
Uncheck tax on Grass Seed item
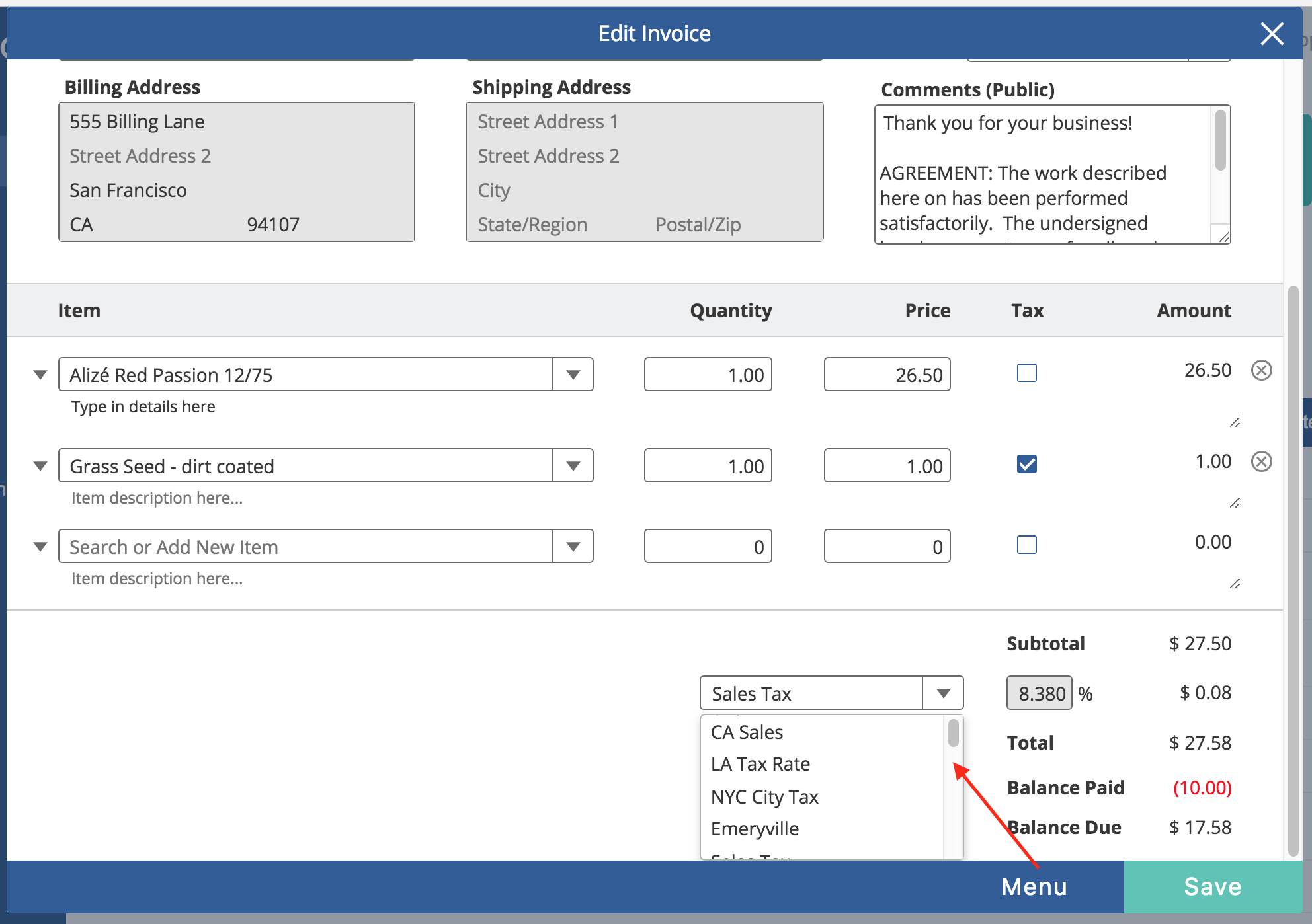[1026, 464]
